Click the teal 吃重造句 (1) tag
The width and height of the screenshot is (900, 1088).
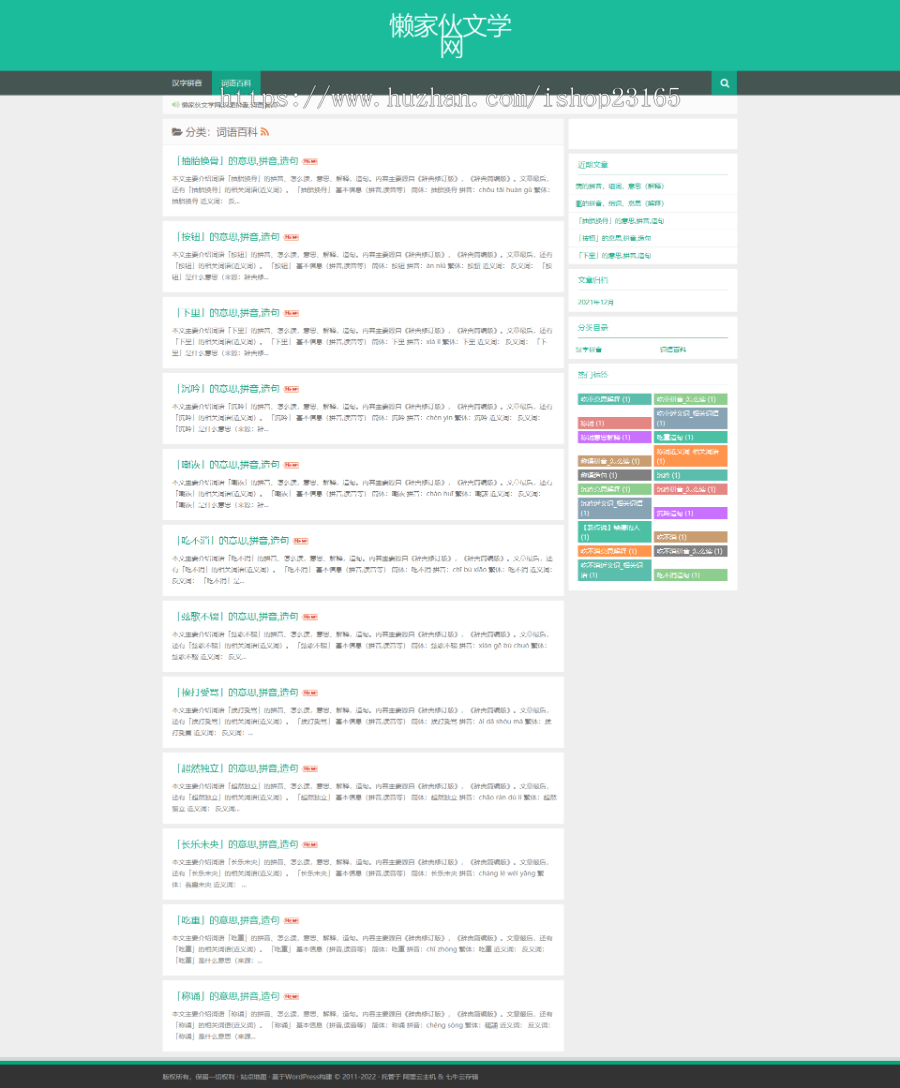690,437
